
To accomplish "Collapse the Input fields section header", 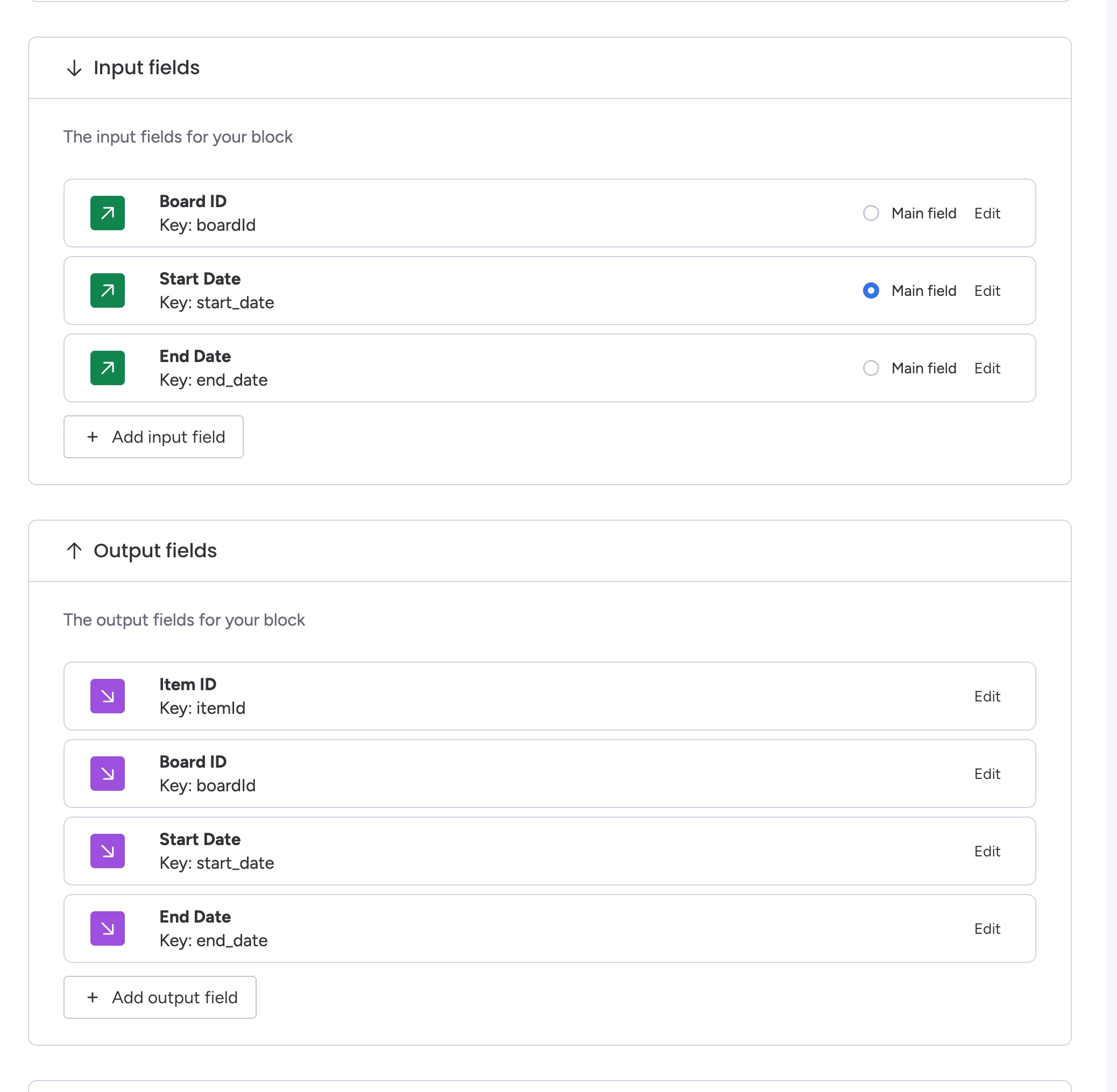I will tap(146, 68).
